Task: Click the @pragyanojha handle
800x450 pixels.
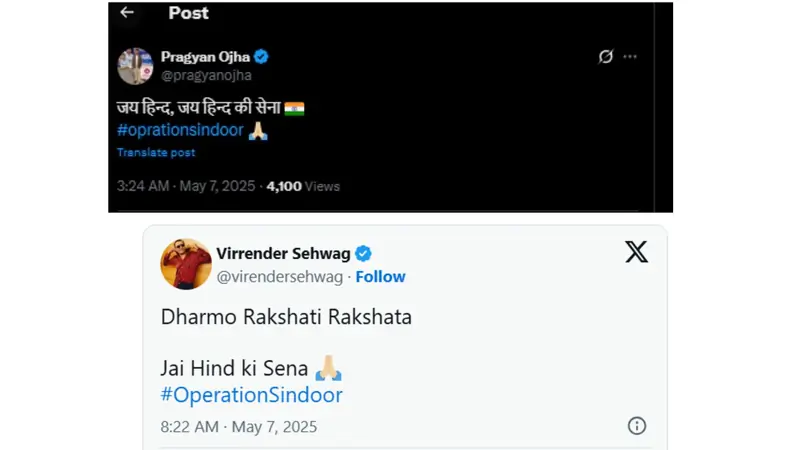Action: tap(206, 75)
